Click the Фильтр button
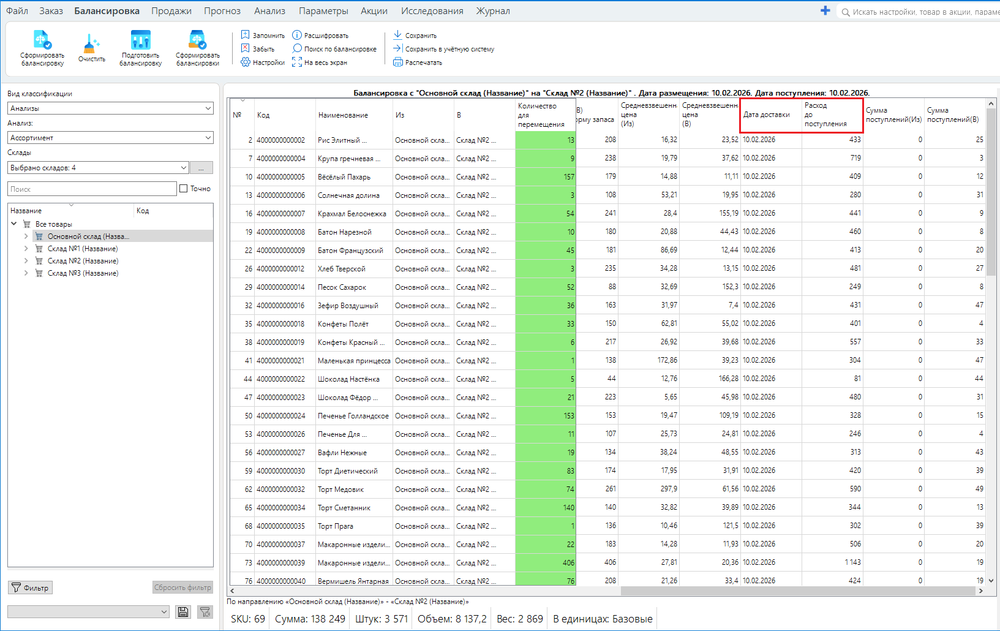Viewport: 1000px width, 631px height. coord(30,588)
